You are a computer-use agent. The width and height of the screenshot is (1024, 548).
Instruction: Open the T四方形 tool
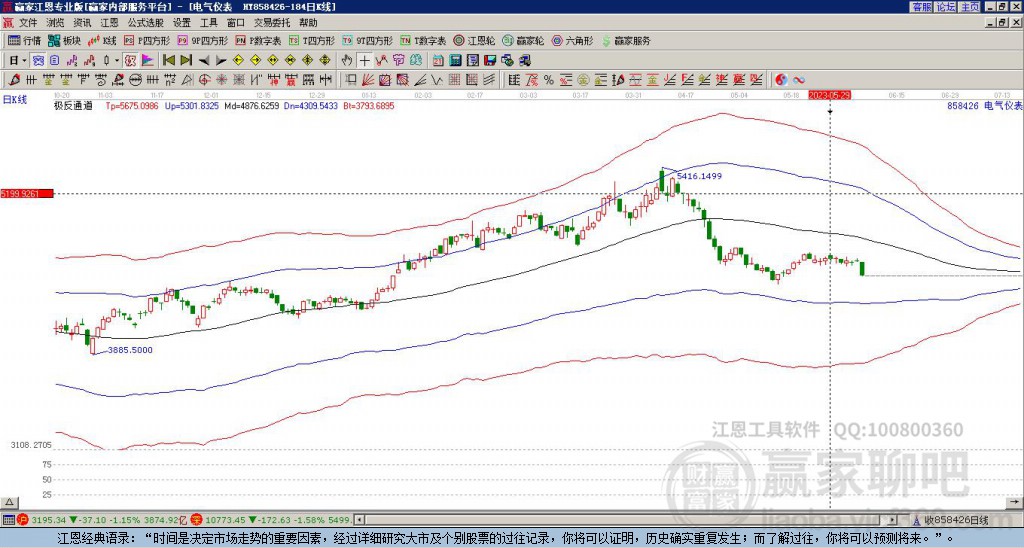coord(312,40)
